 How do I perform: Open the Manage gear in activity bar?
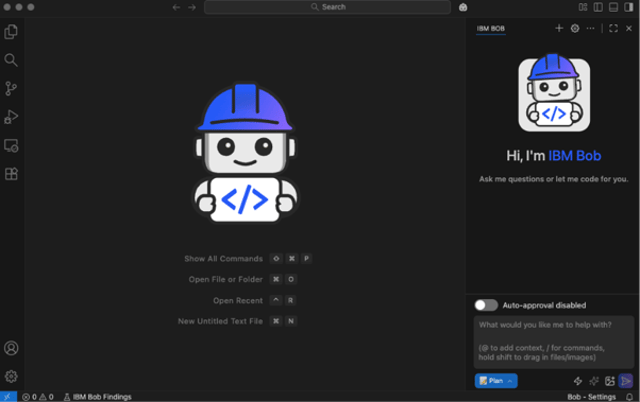point(11,376)
